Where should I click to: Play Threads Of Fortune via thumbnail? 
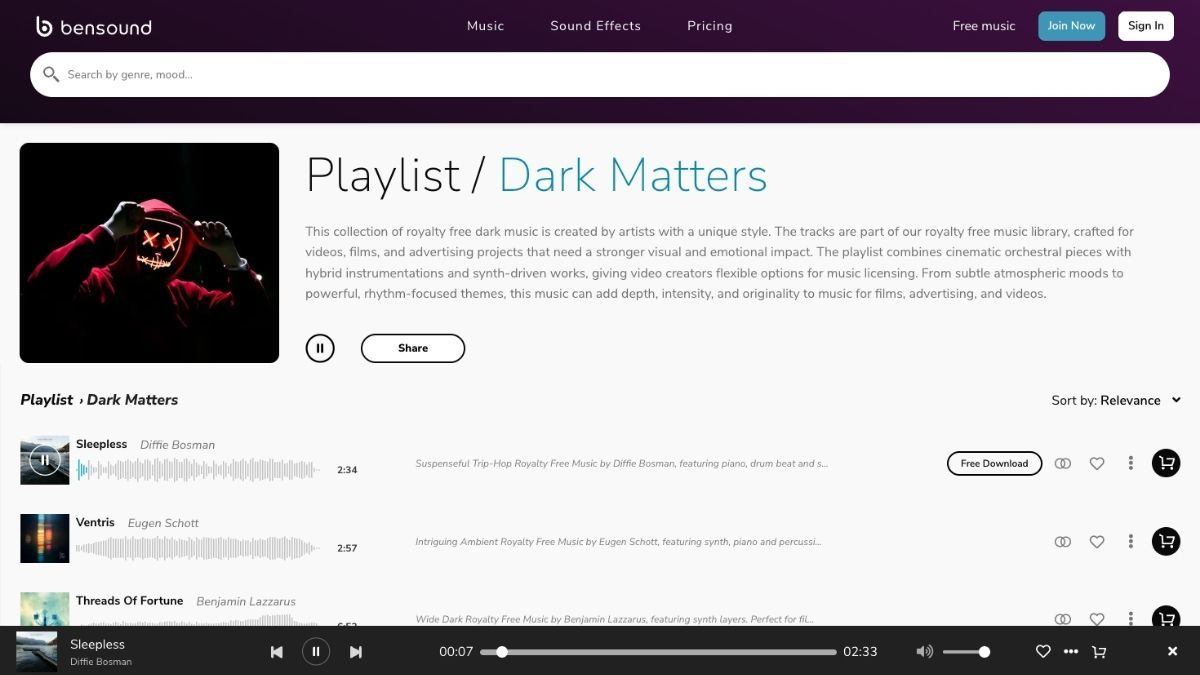[45, 609]
